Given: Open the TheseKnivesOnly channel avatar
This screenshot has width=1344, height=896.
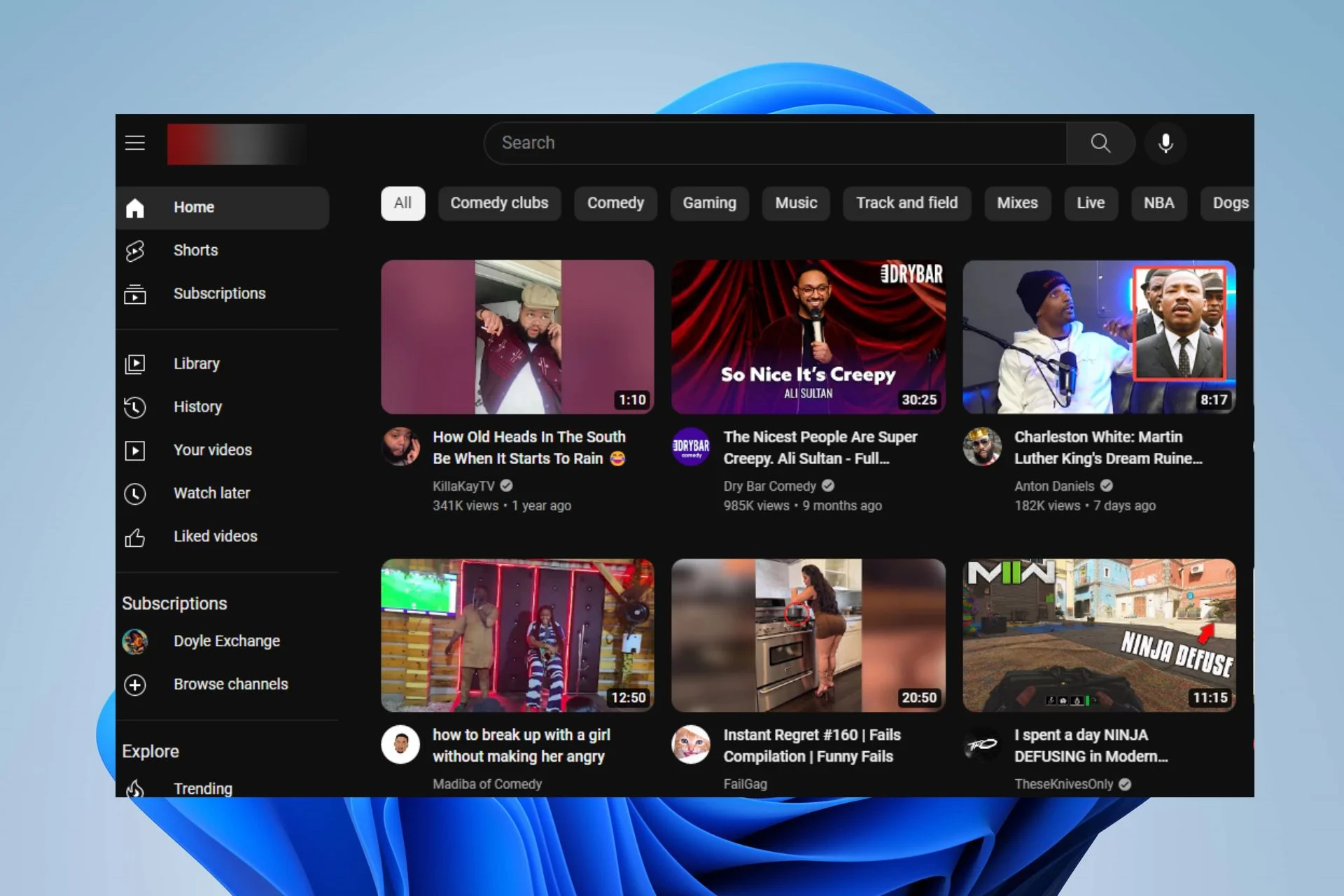Looking at the screenshot, I should pos(982,744).
